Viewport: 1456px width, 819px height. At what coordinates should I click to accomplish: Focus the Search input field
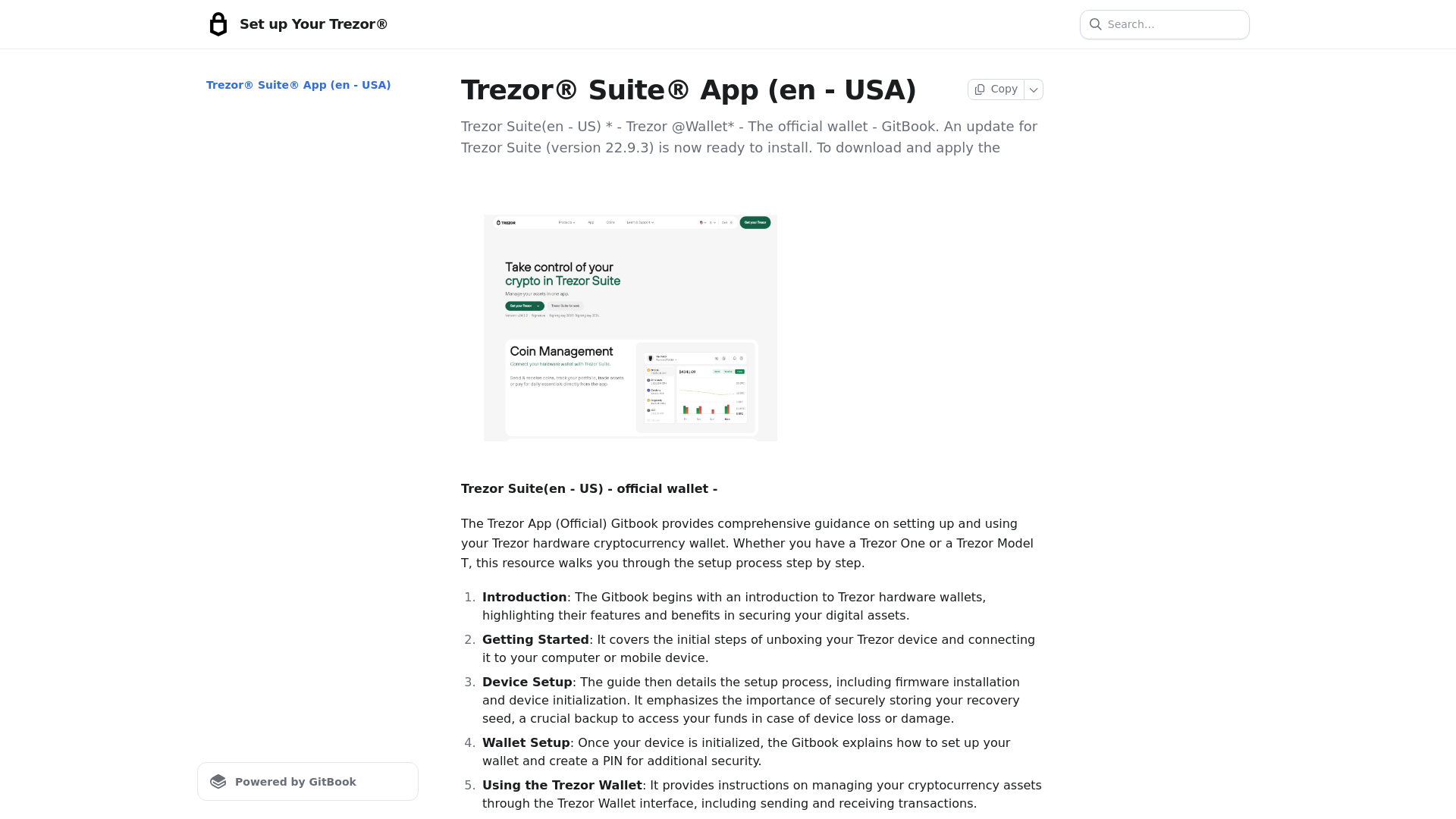1165,24
